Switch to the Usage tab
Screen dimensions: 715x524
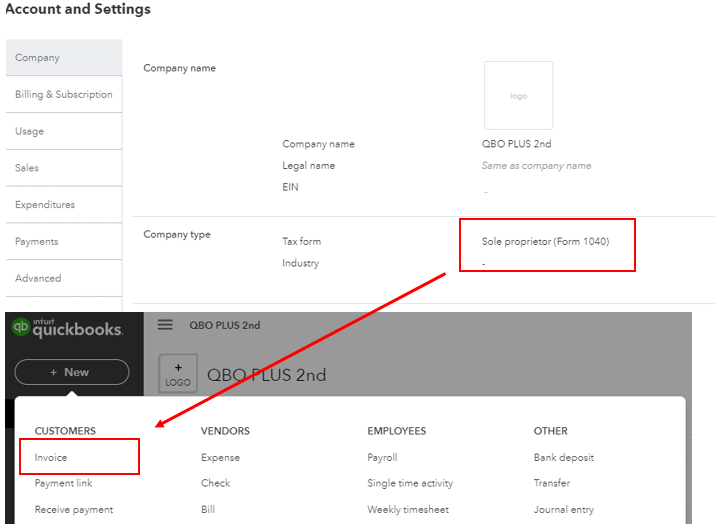[x=64, y=131]
